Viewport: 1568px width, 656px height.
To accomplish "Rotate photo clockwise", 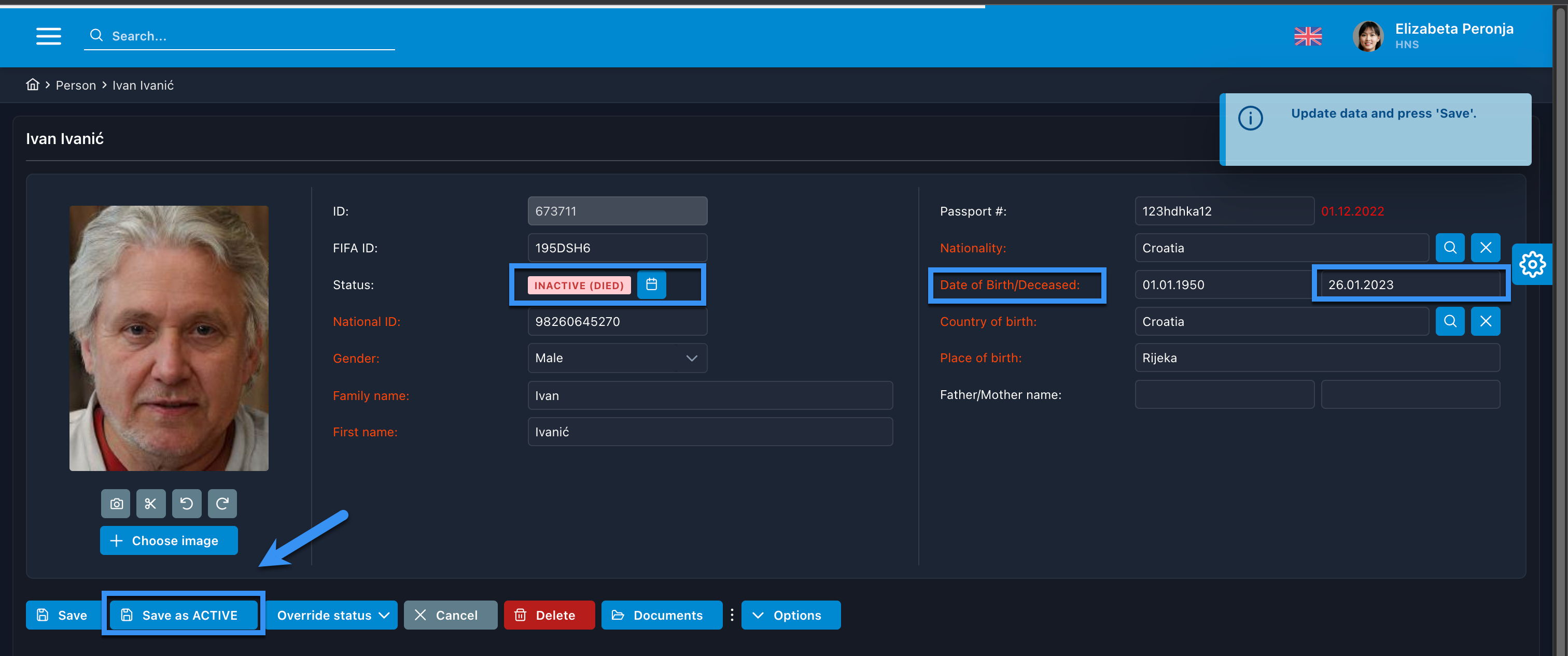I will pos(222,504).
